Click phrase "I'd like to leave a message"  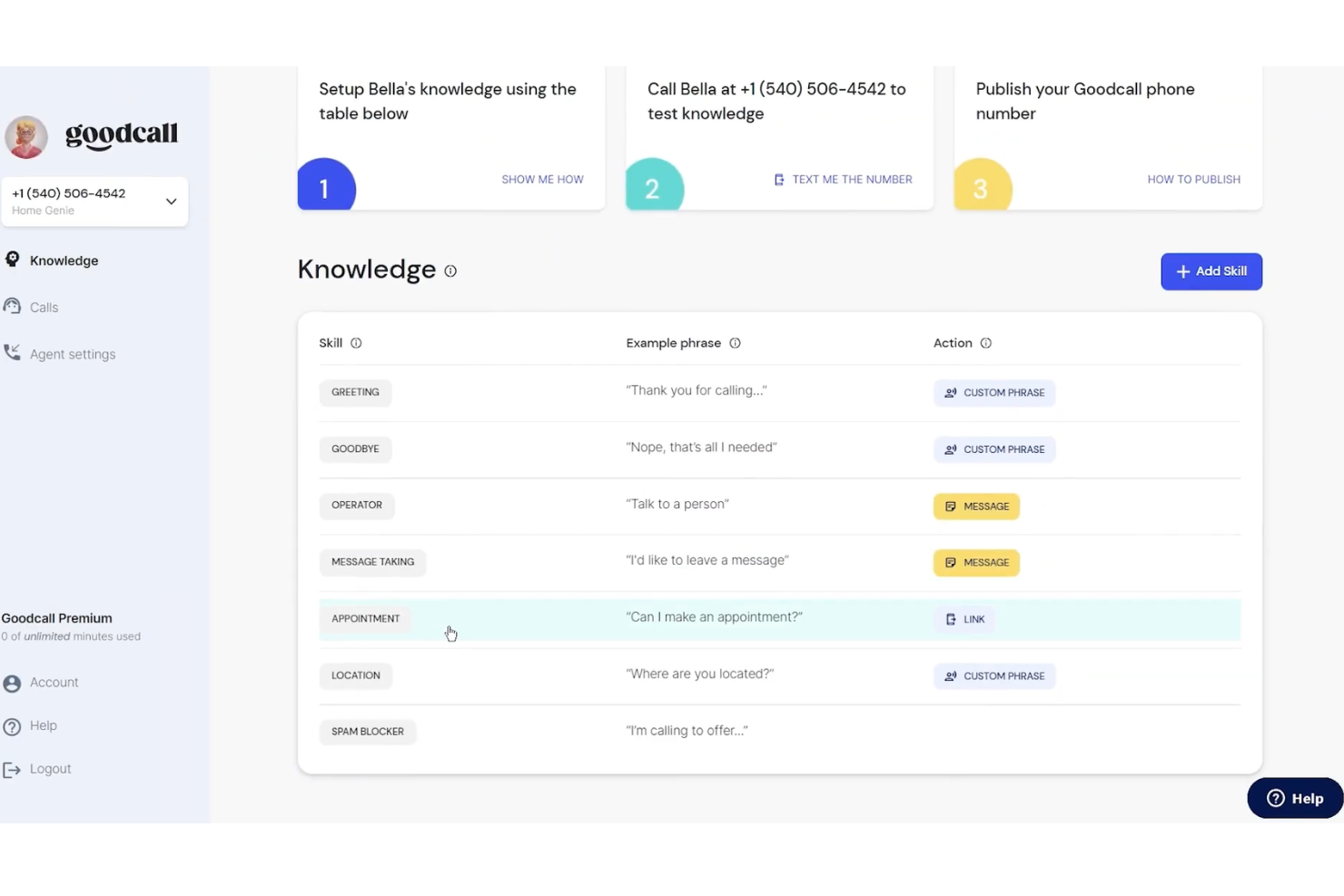pos(707,560)
